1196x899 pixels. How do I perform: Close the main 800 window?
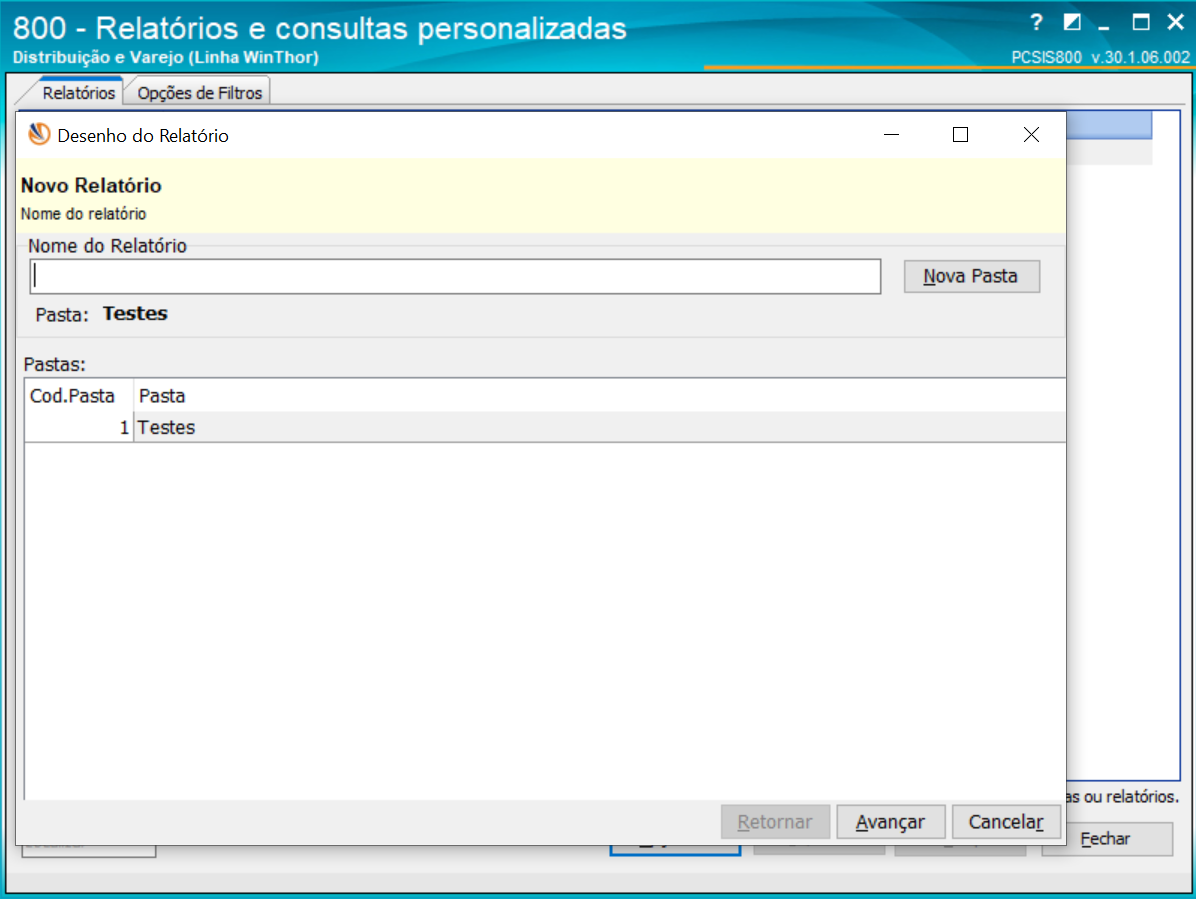click(x=1175, y=22)
